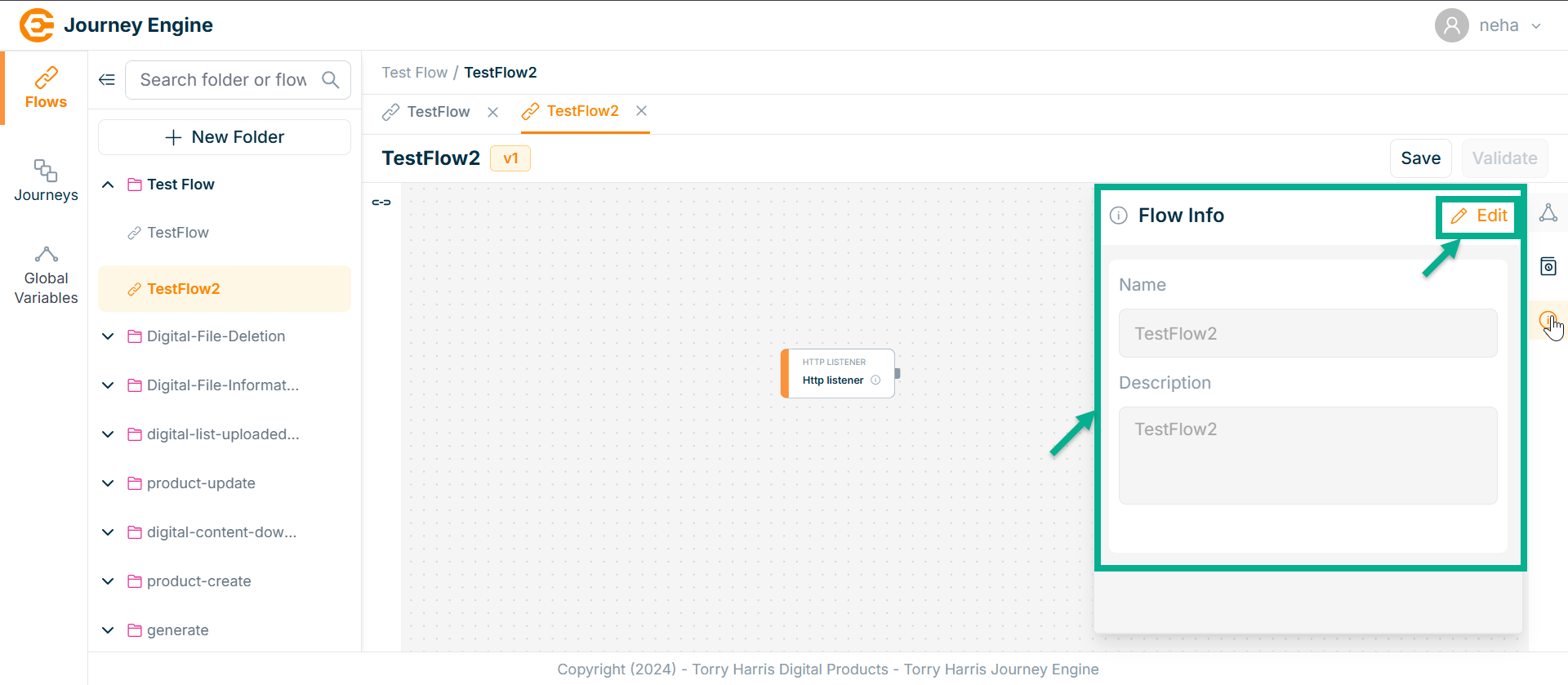Image resolution: width=1568 pixels, height=685 pixels.
Task: Expand the Digital-File-Deletion folder
Action: [108, 336]
